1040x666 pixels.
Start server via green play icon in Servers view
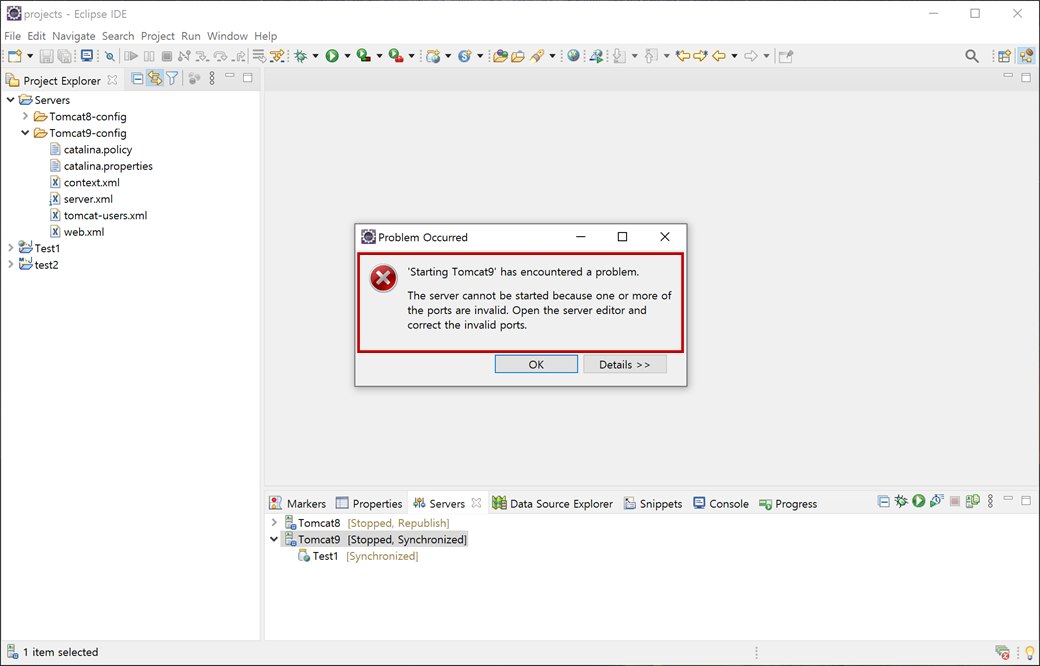pos(919,501)
